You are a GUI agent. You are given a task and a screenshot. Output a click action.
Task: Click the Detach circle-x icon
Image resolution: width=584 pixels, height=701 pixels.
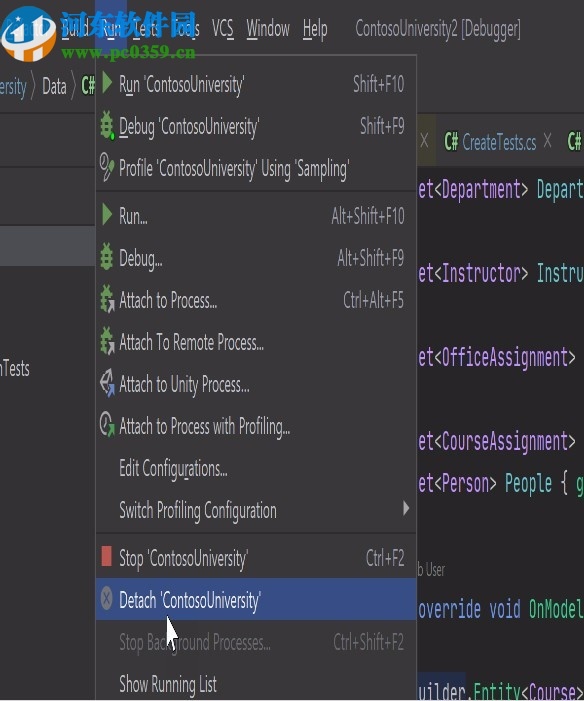click(106, 598)
